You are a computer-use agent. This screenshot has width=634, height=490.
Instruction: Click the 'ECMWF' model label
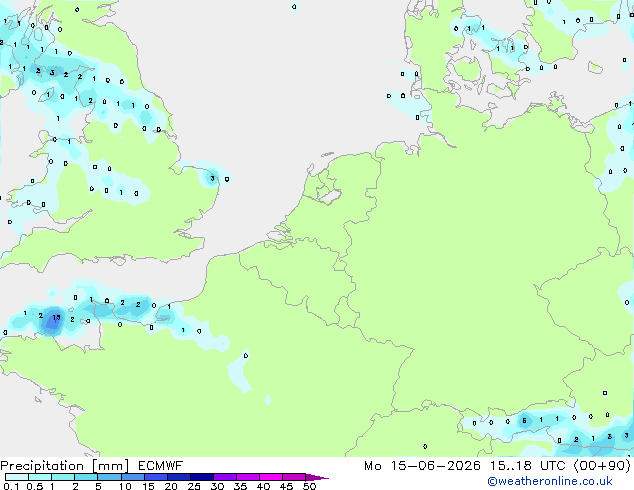(161, 466)
